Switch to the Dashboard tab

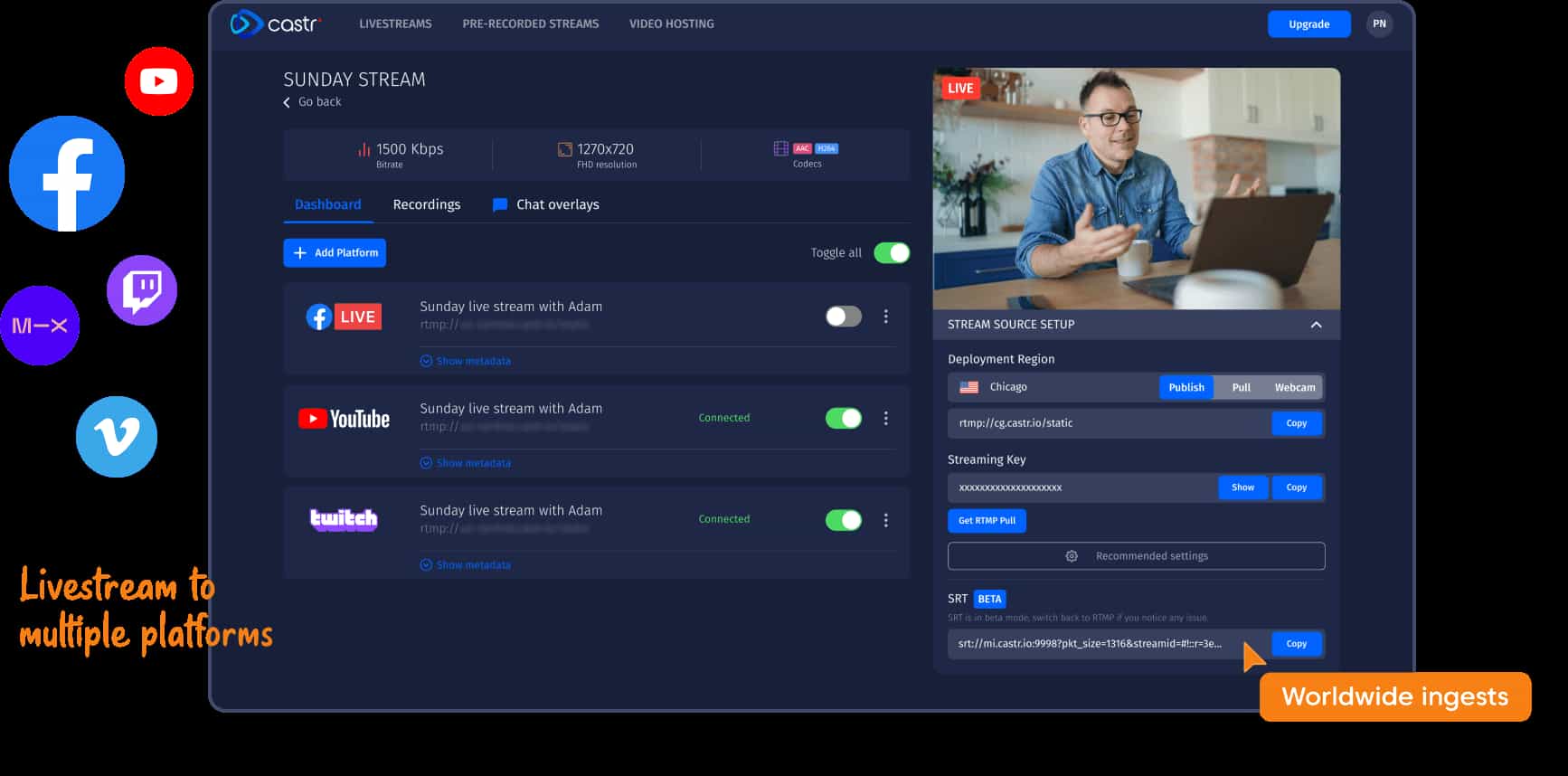(x=327, y=204)
